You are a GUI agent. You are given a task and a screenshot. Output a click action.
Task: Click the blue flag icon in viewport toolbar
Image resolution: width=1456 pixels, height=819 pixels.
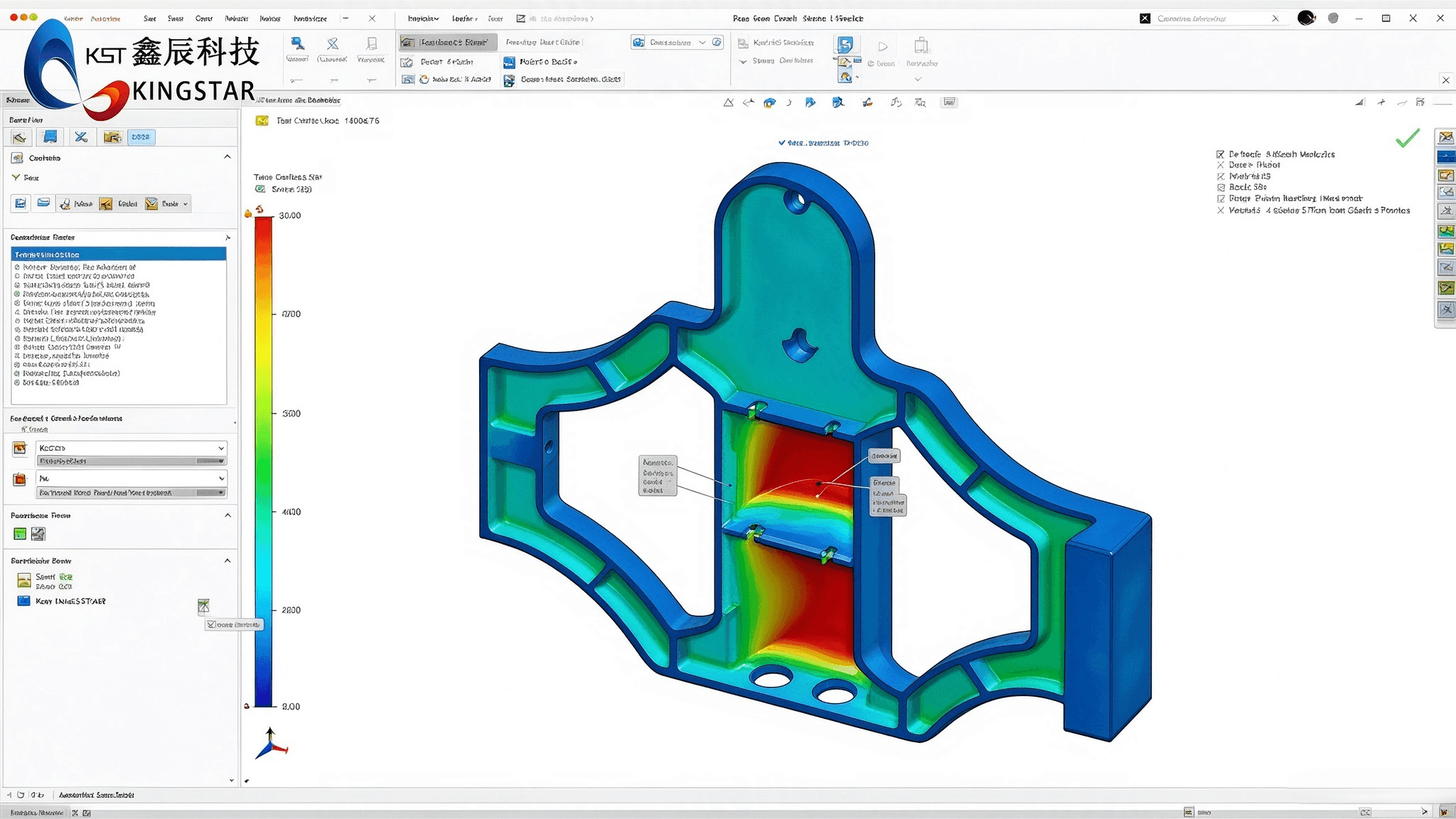coord(810,103)
